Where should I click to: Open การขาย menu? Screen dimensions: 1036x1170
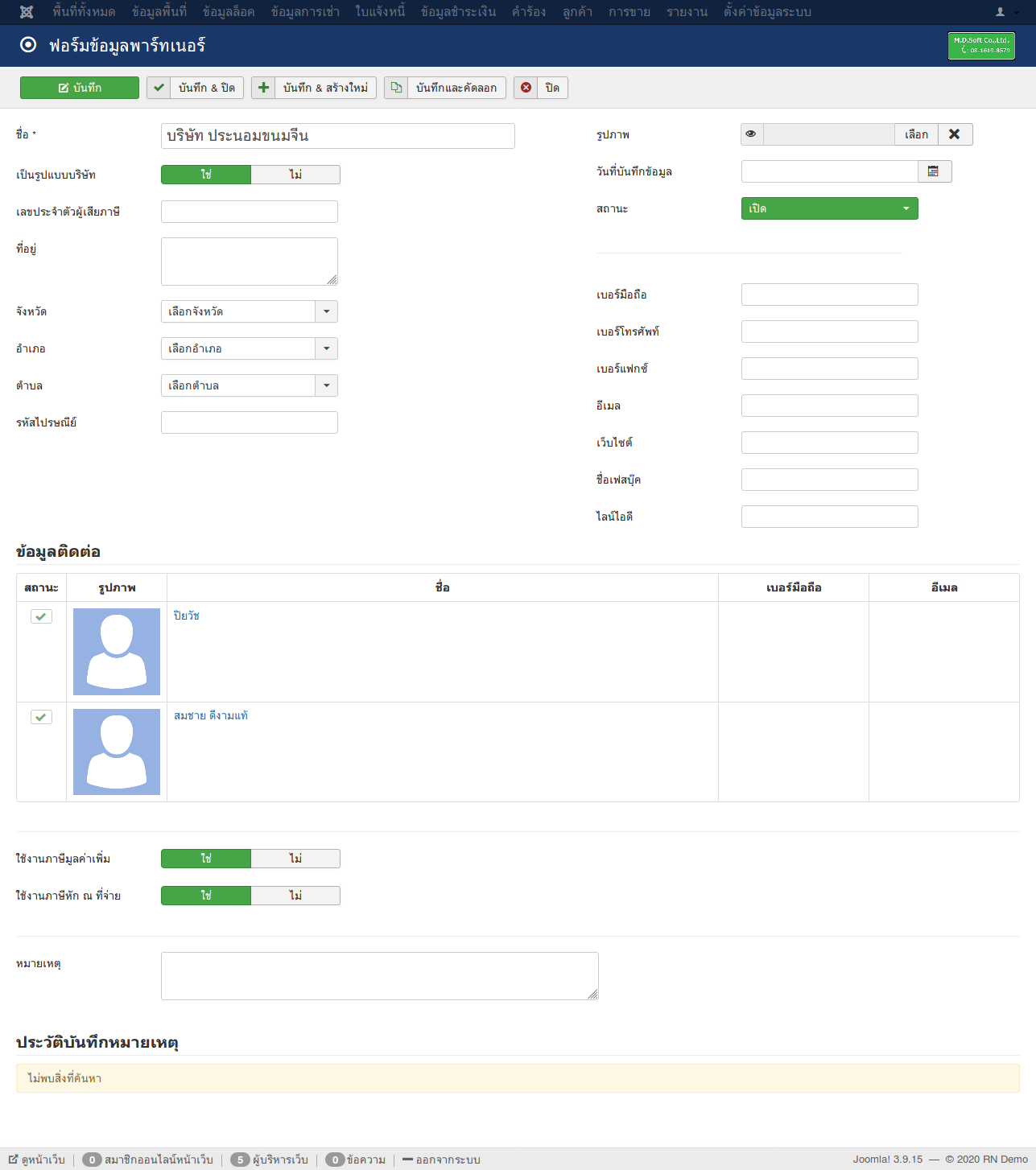(x=629, y=12)
